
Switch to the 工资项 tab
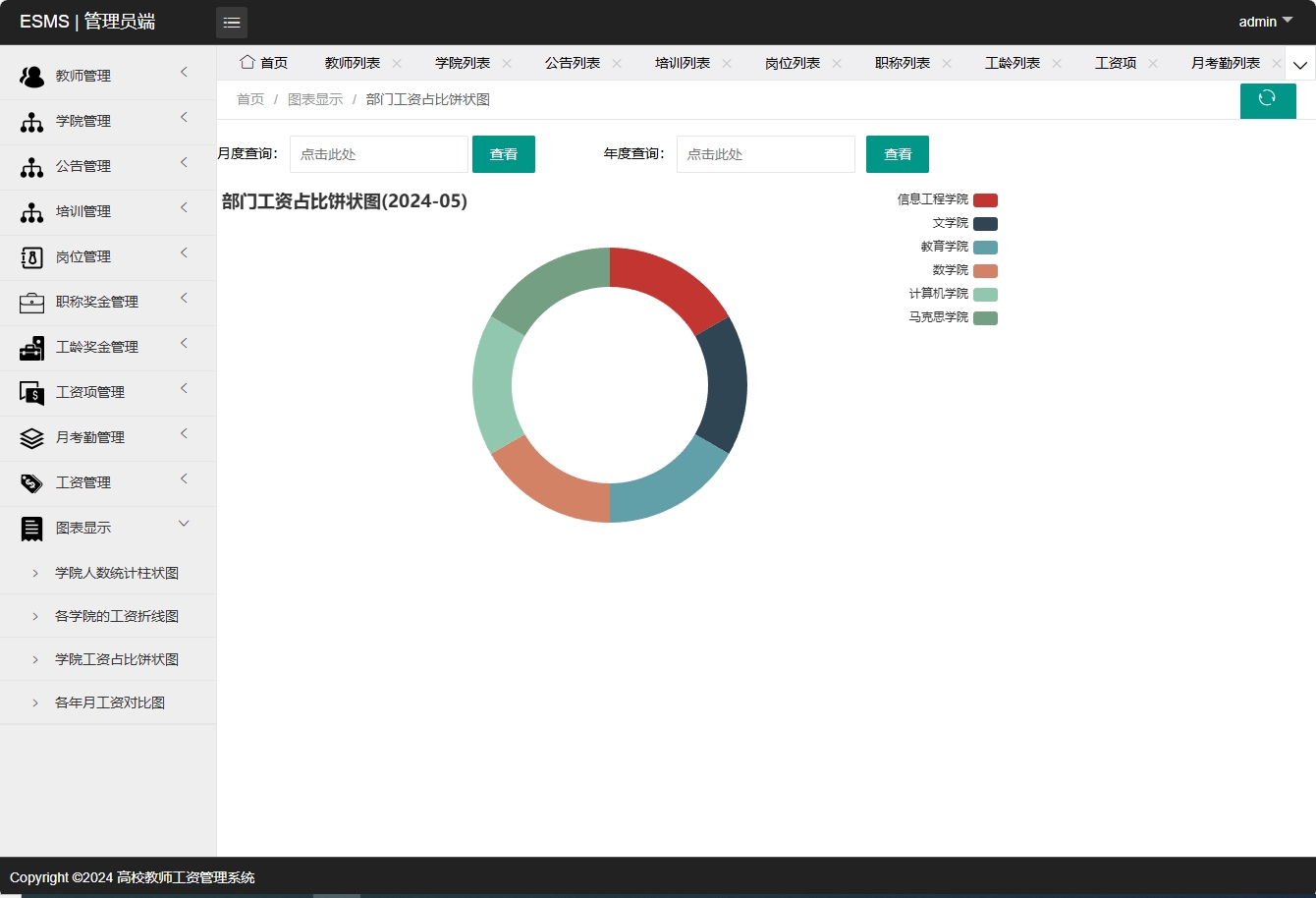[1116, 62]
